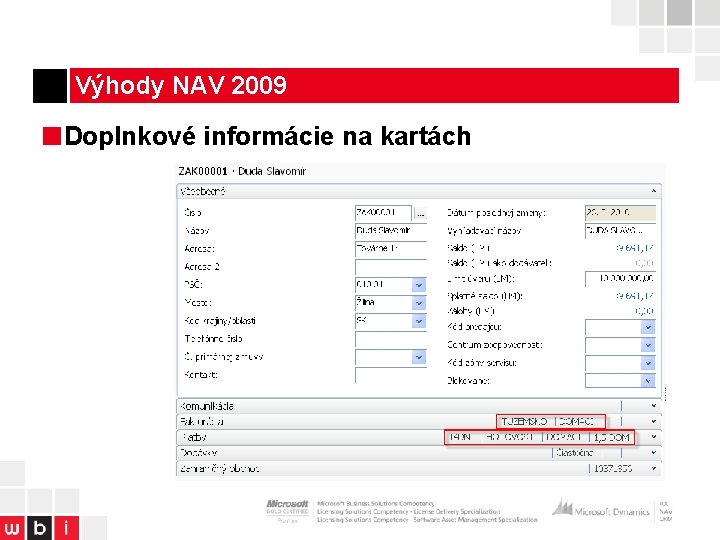Open the Zálohy (LM) value 0,00
720x540 pixels.
[x=644, y=311]
